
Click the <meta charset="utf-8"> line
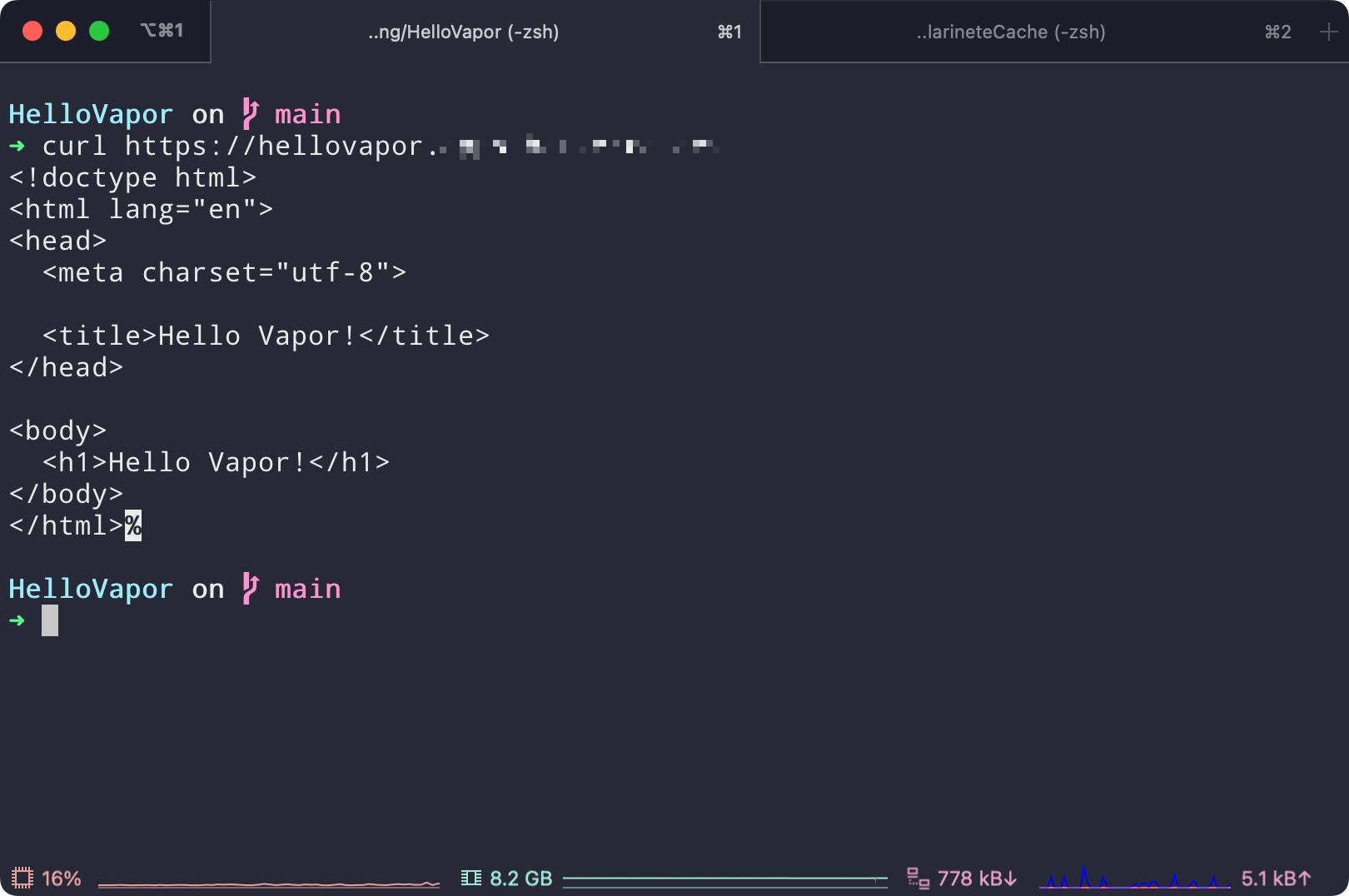224,273
